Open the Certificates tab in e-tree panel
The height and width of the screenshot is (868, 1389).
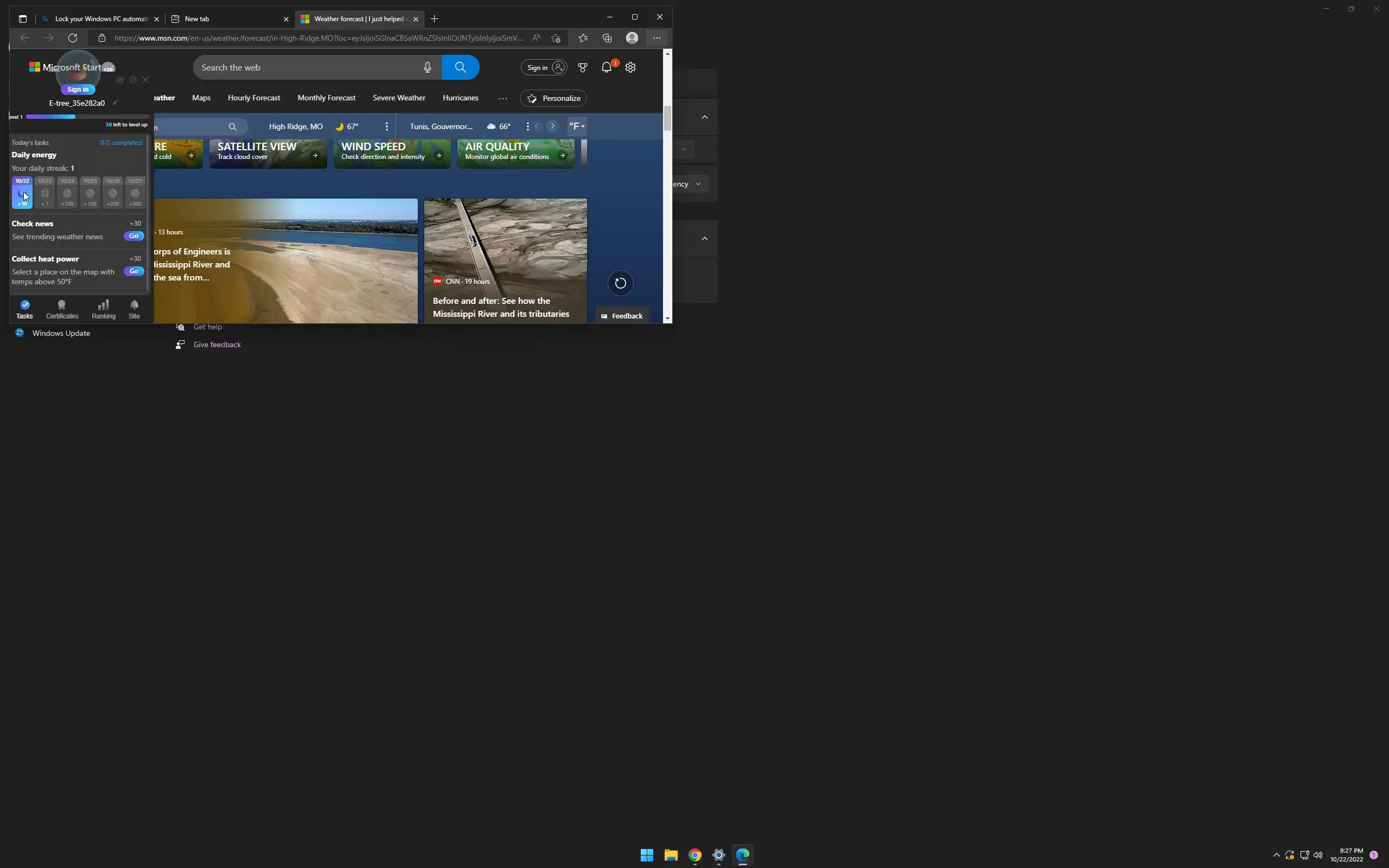(x=62, y=309)
